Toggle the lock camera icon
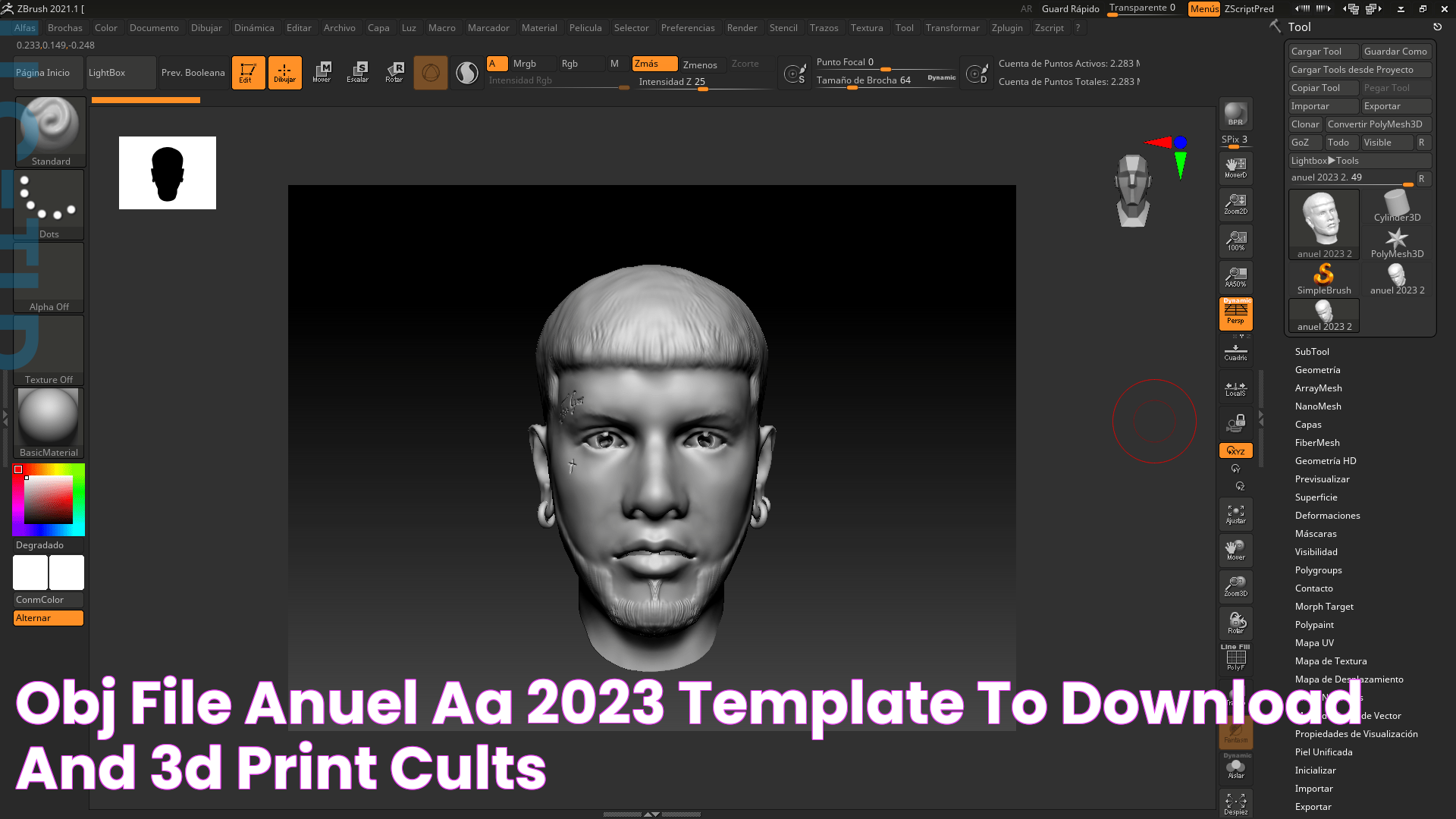Viewport: 1456px width, 819px height. 1236,422
